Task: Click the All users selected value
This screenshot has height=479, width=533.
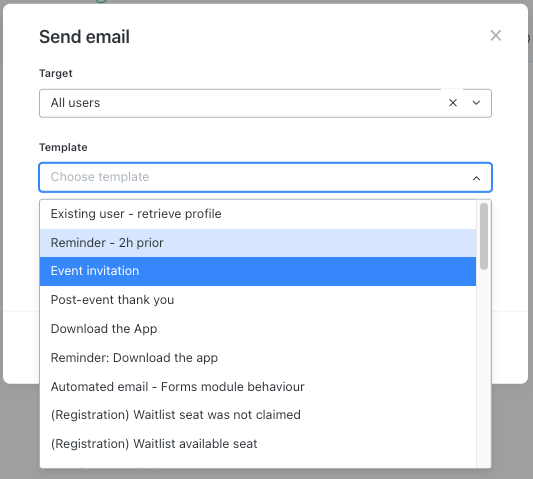Action: coord(75,103)
